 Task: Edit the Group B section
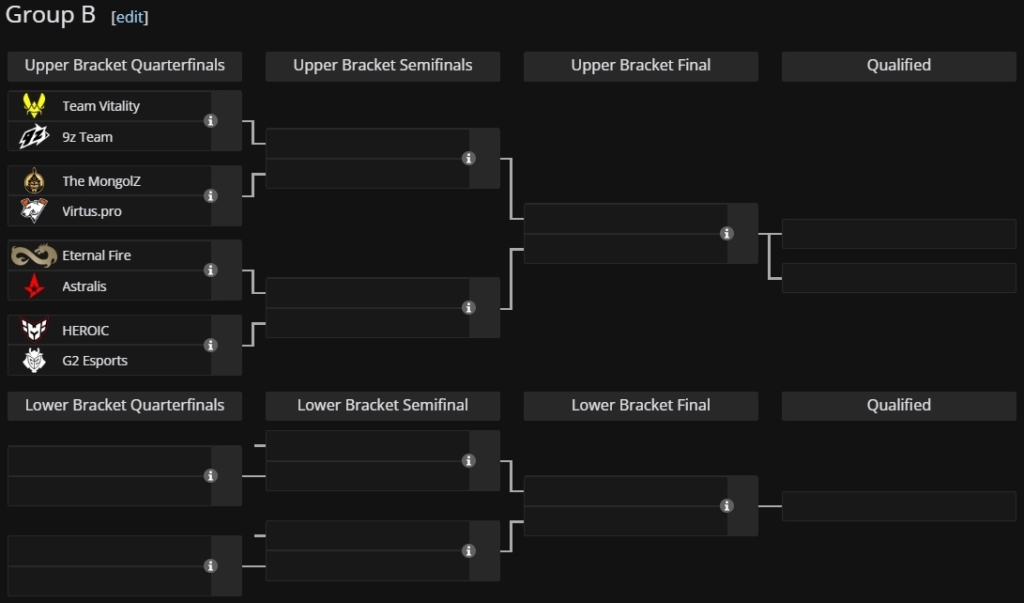click(x=130, y=17)
